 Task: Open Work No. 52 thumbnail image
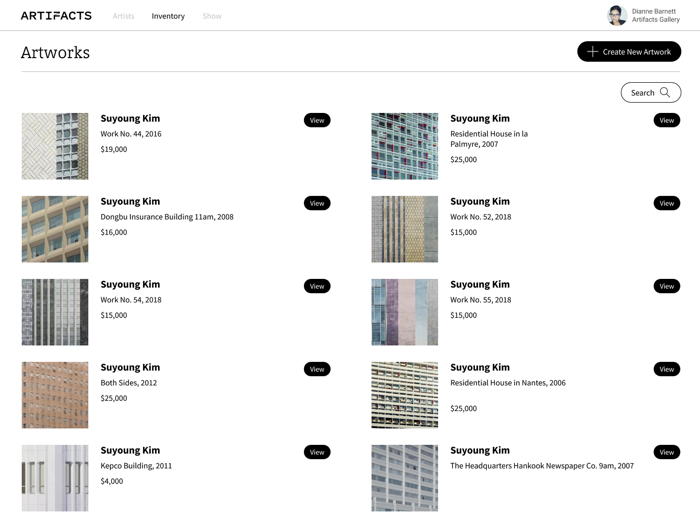[x=404, y=229]
